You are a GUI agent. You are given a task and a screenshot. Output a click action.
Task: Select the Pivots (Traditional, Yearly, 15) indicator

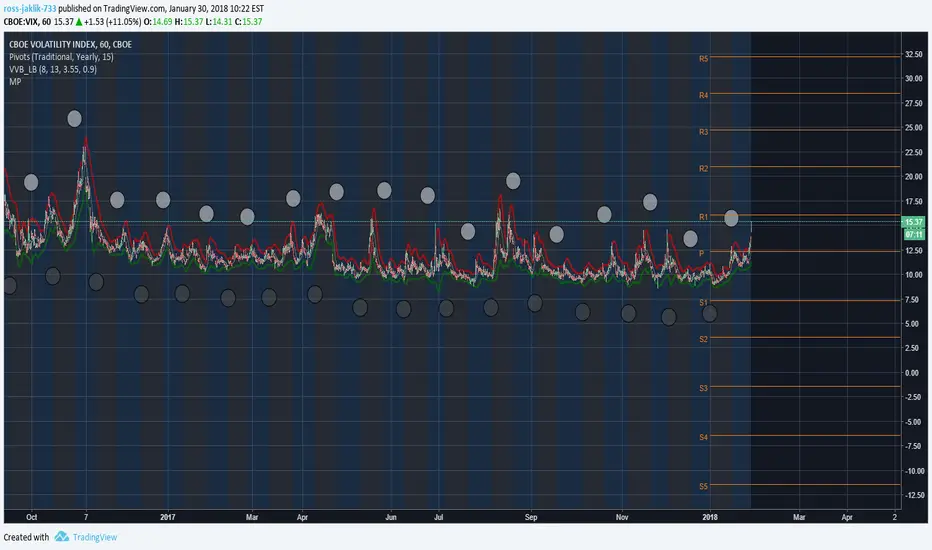[61, 56]
